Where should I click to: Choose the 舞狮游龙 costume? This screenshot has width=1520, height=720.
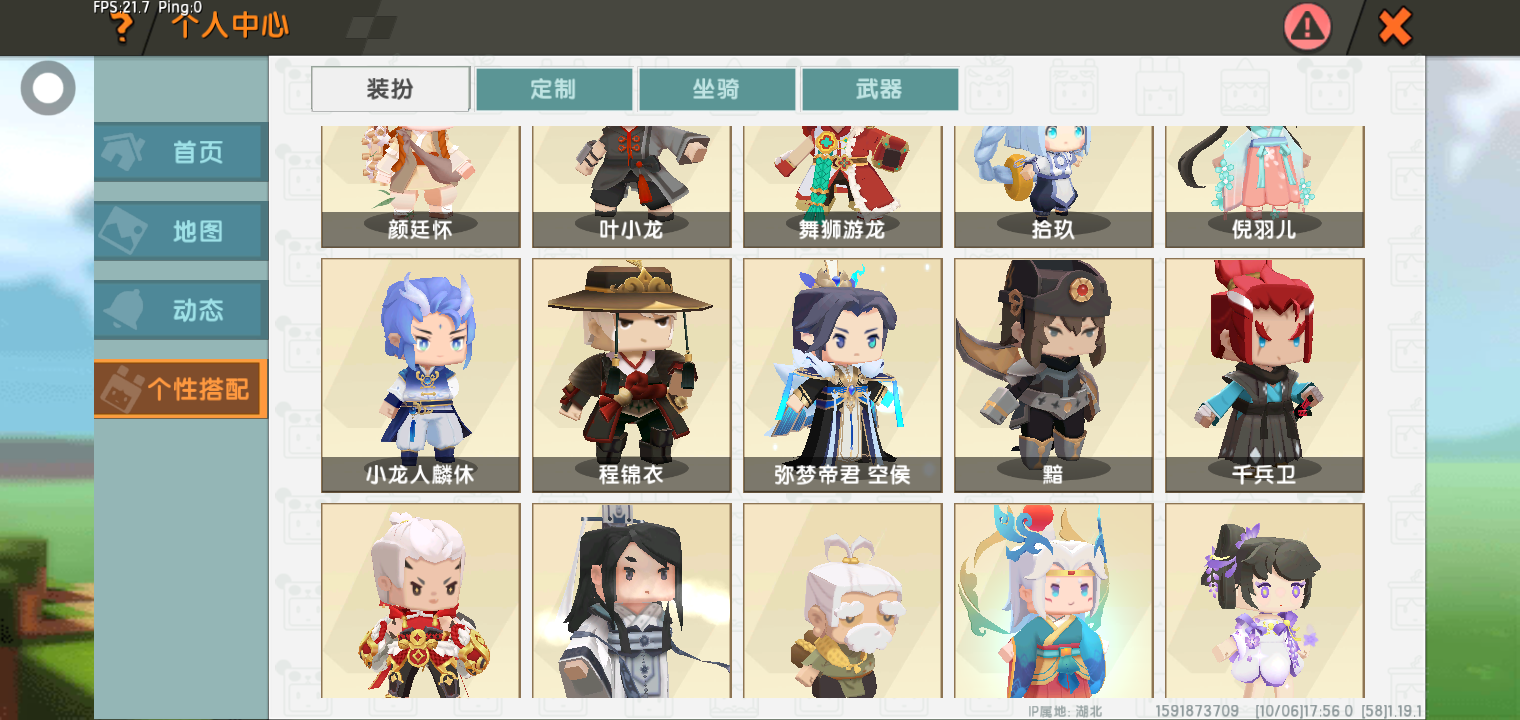[843, 187]
